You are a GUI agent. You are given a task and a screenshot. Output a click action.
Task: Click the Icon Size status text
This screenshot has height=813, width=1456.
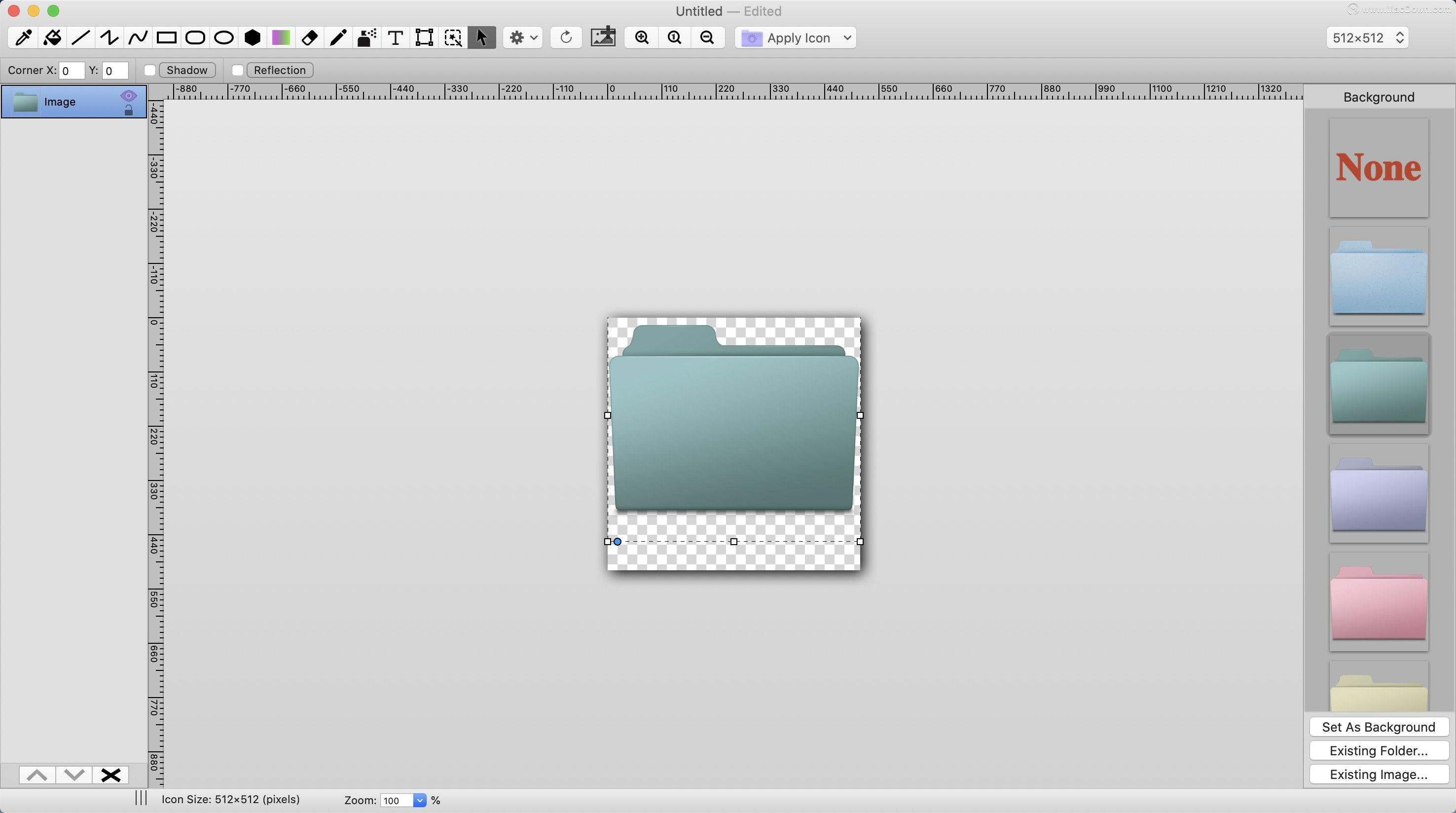tap(231, 799)
